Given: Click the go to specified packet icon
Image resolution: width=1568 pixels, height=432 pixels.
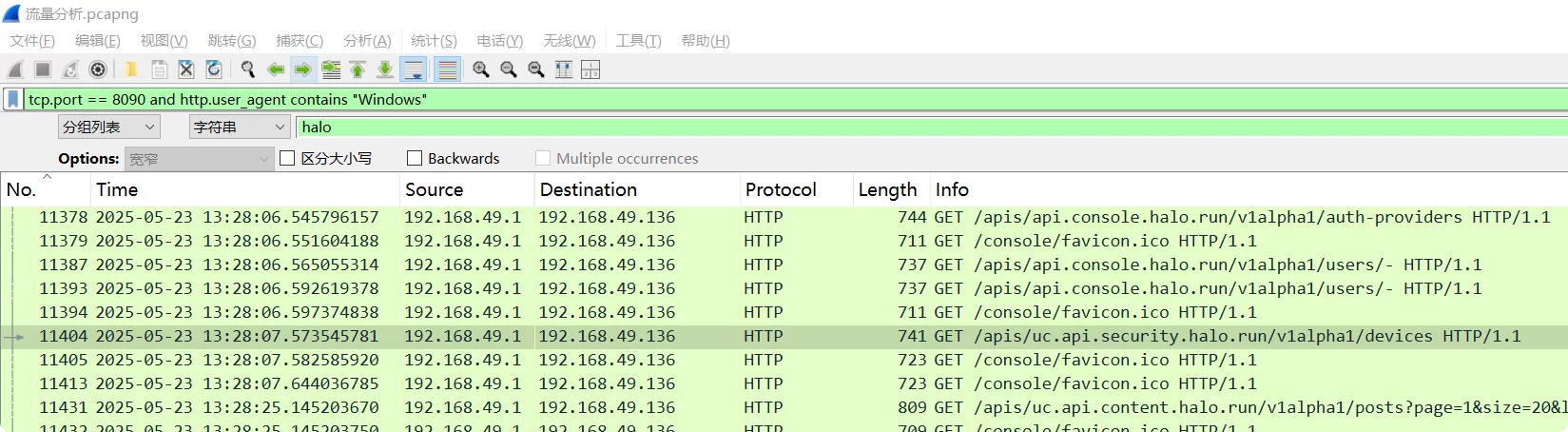Looking at the screenshot, I should tap(331, 69).
